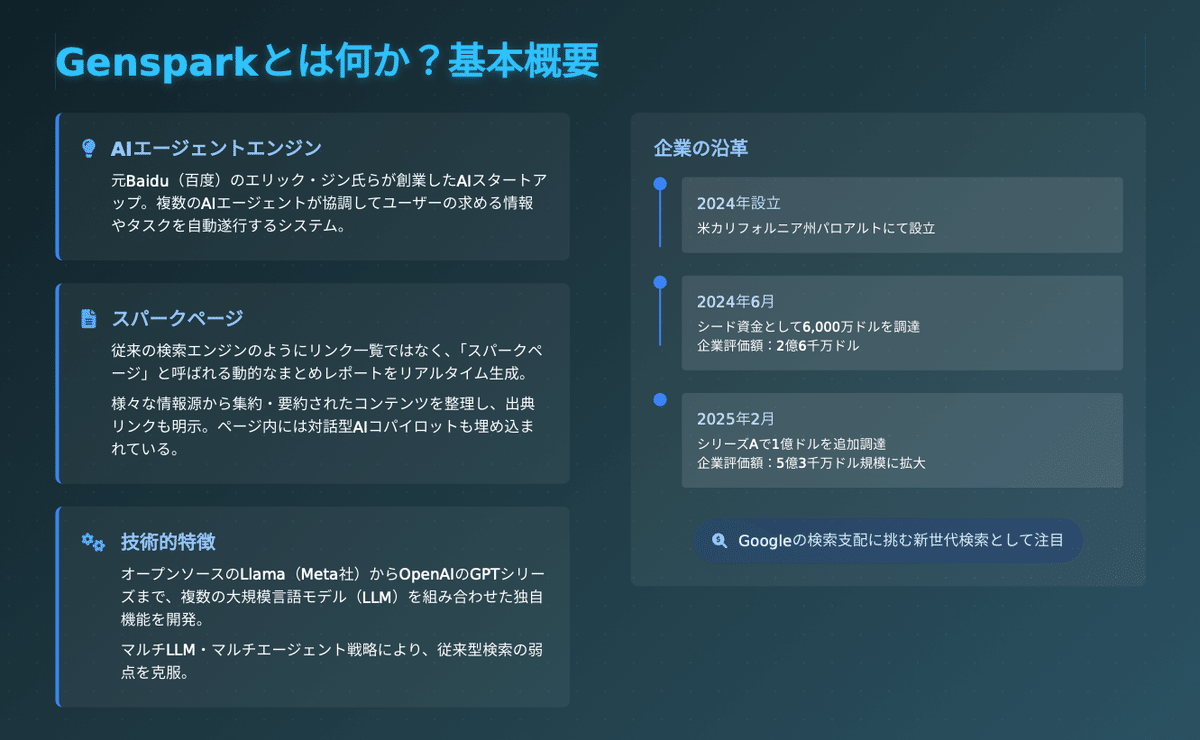1200x740 pixels.
Task: Open the 2024年設立 timeline card
Action: 900,214
